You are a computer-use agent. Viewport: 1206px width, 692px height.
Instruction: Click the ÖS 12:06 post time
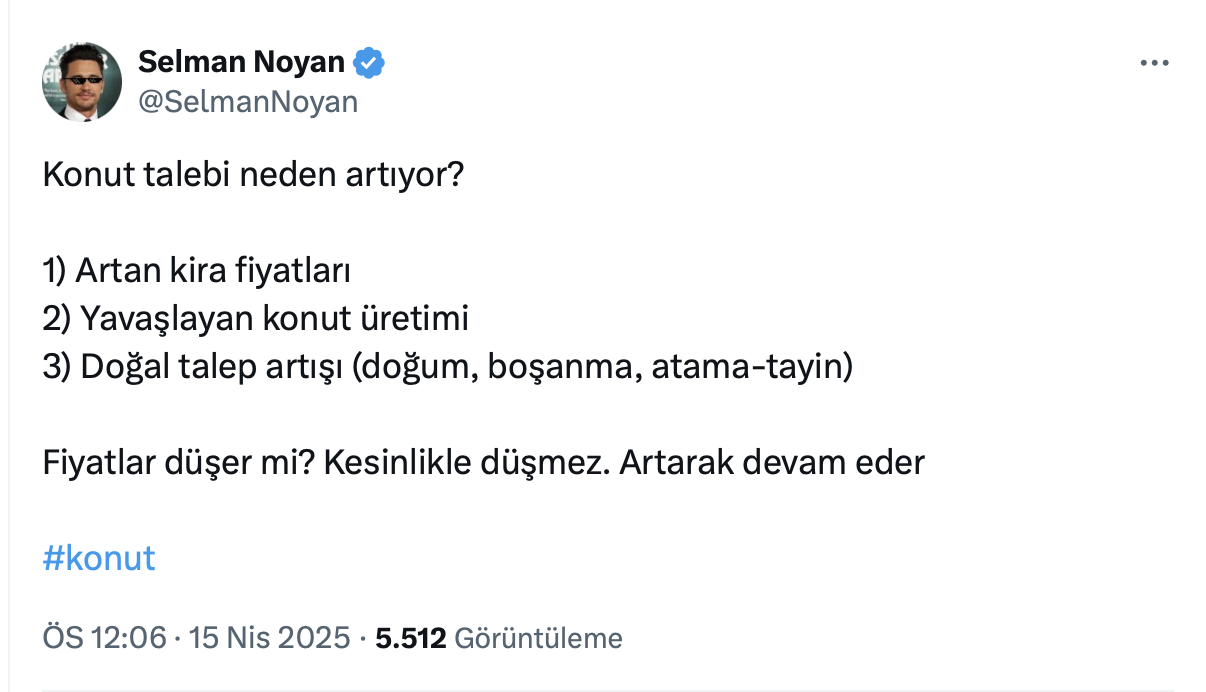(105, 638)
